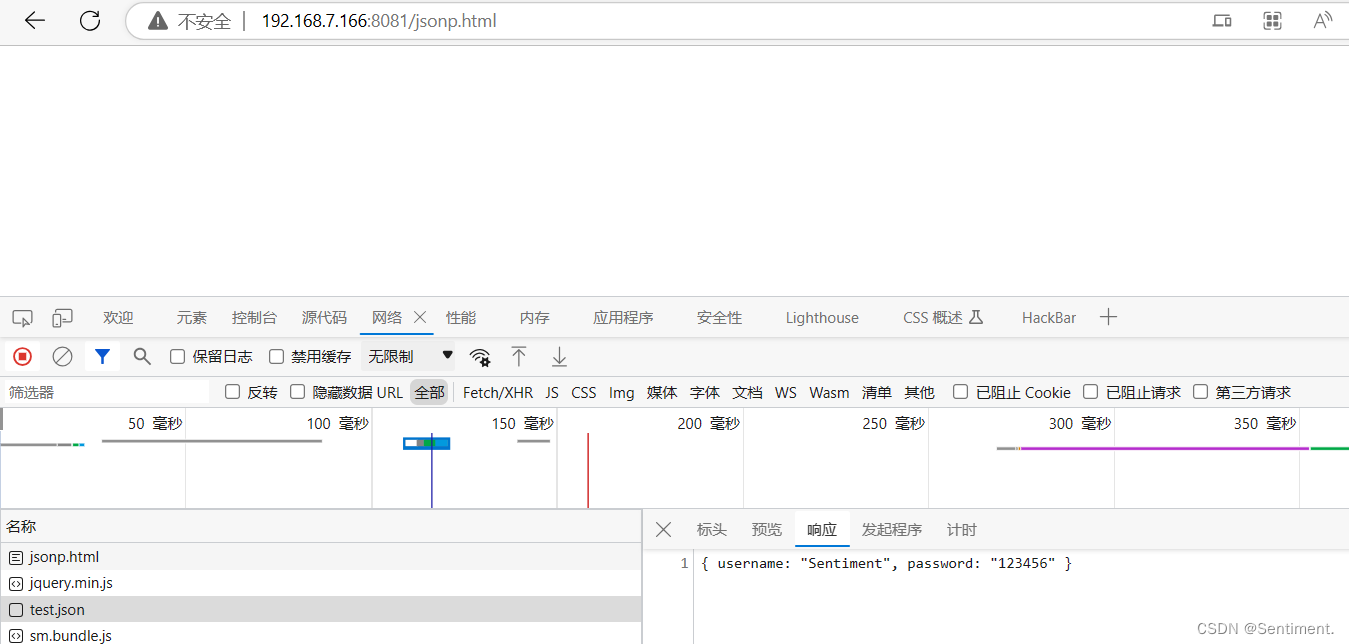Open the 标头 details tab
1349x644 pixels.
point(712,530)
